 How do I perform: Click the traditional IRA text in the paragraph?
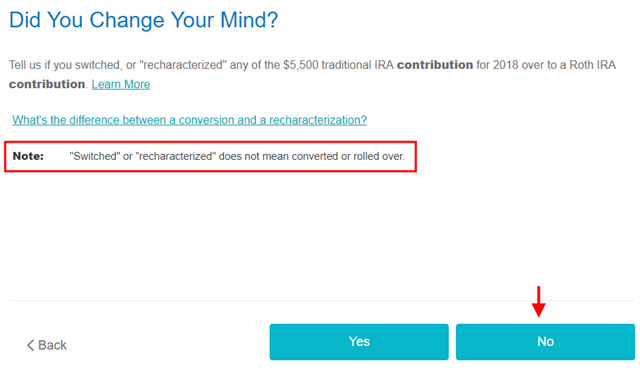click(x=358, y=65)
